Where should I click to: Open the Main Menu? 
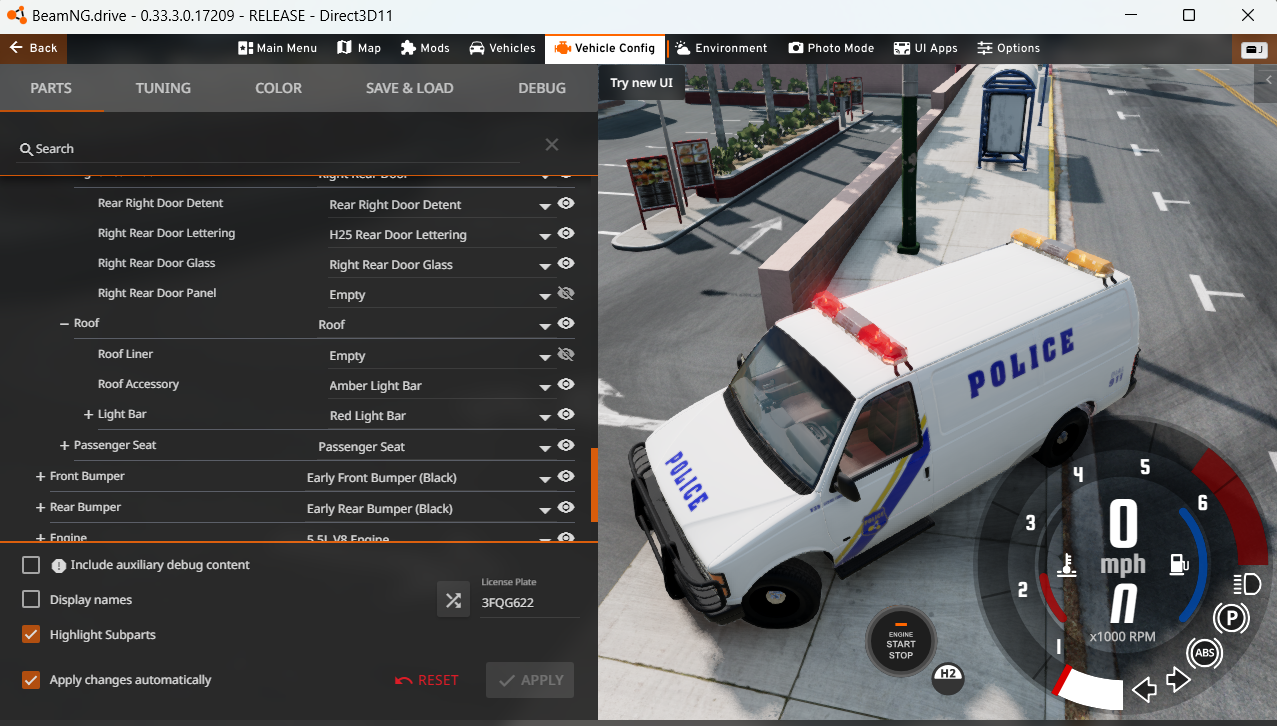278,48
